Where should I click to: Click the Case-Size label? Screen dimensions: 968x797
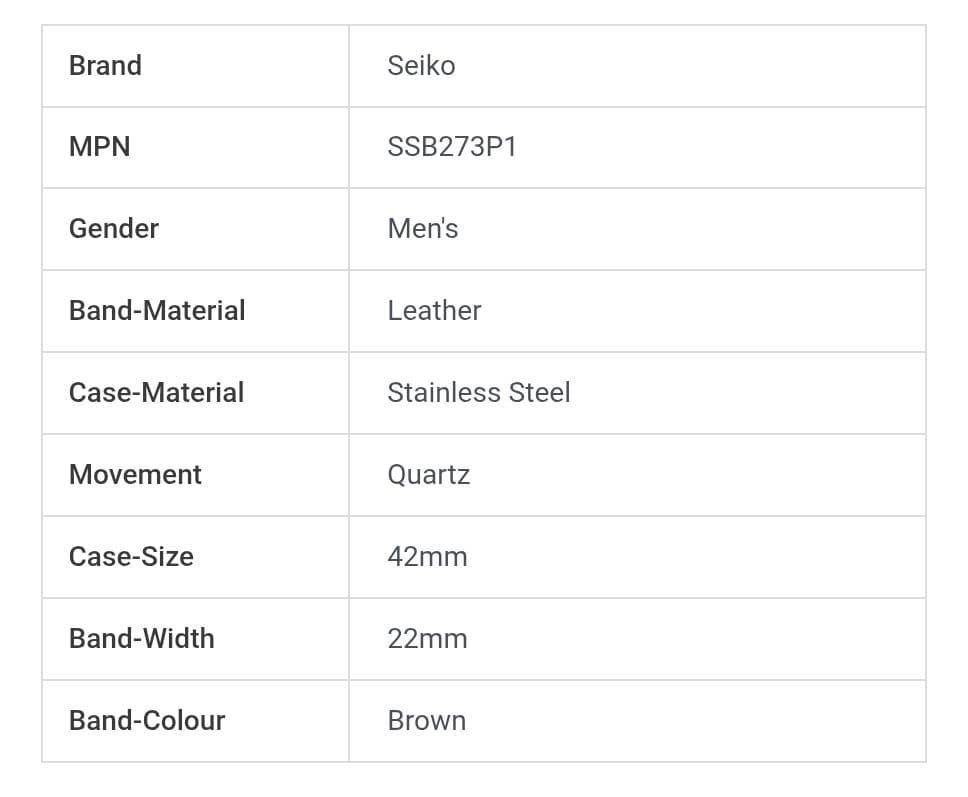point(131,557)
